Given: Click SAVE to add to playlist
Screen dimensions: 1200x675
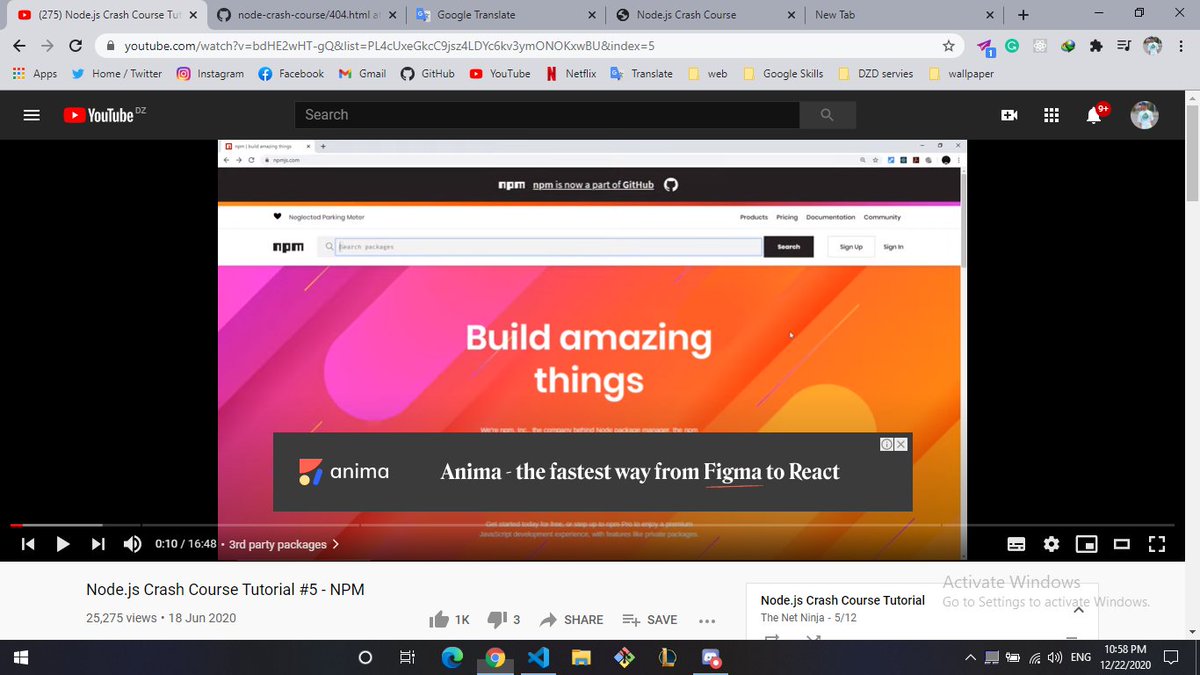Looking at the screenshot, I should 649,620.
